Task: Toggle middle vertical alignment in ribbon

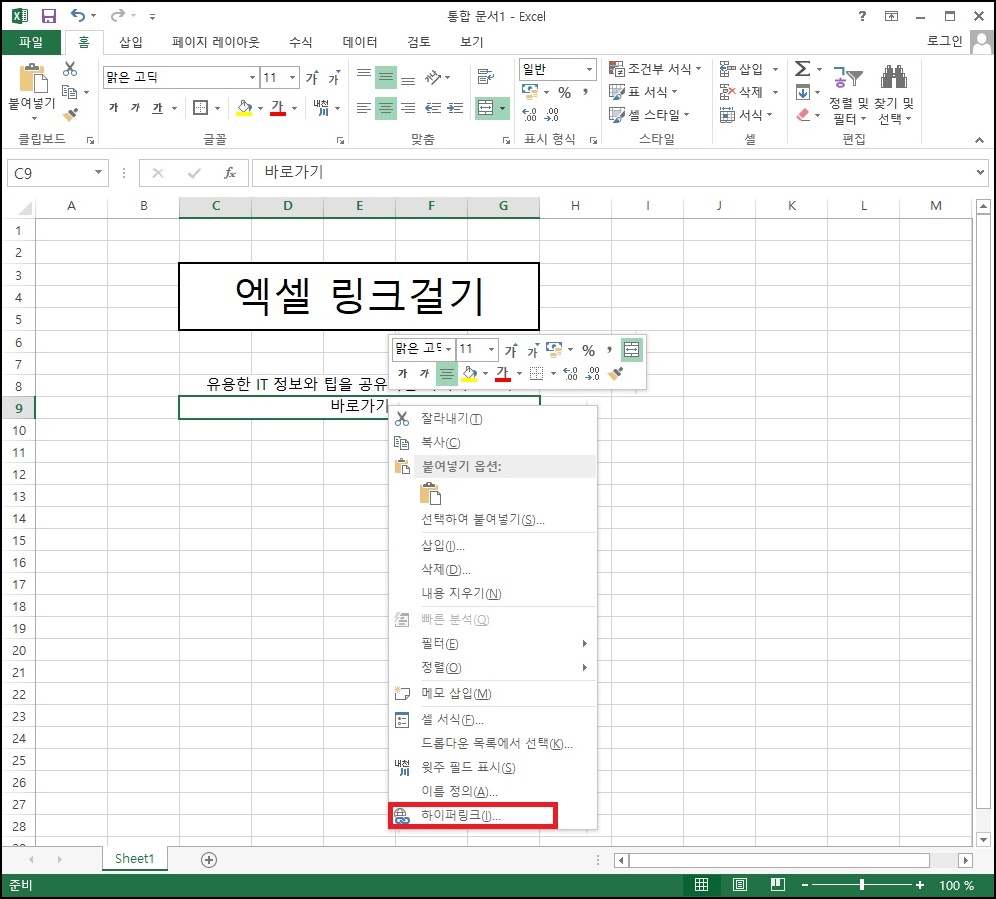Action: pos(386,78)
